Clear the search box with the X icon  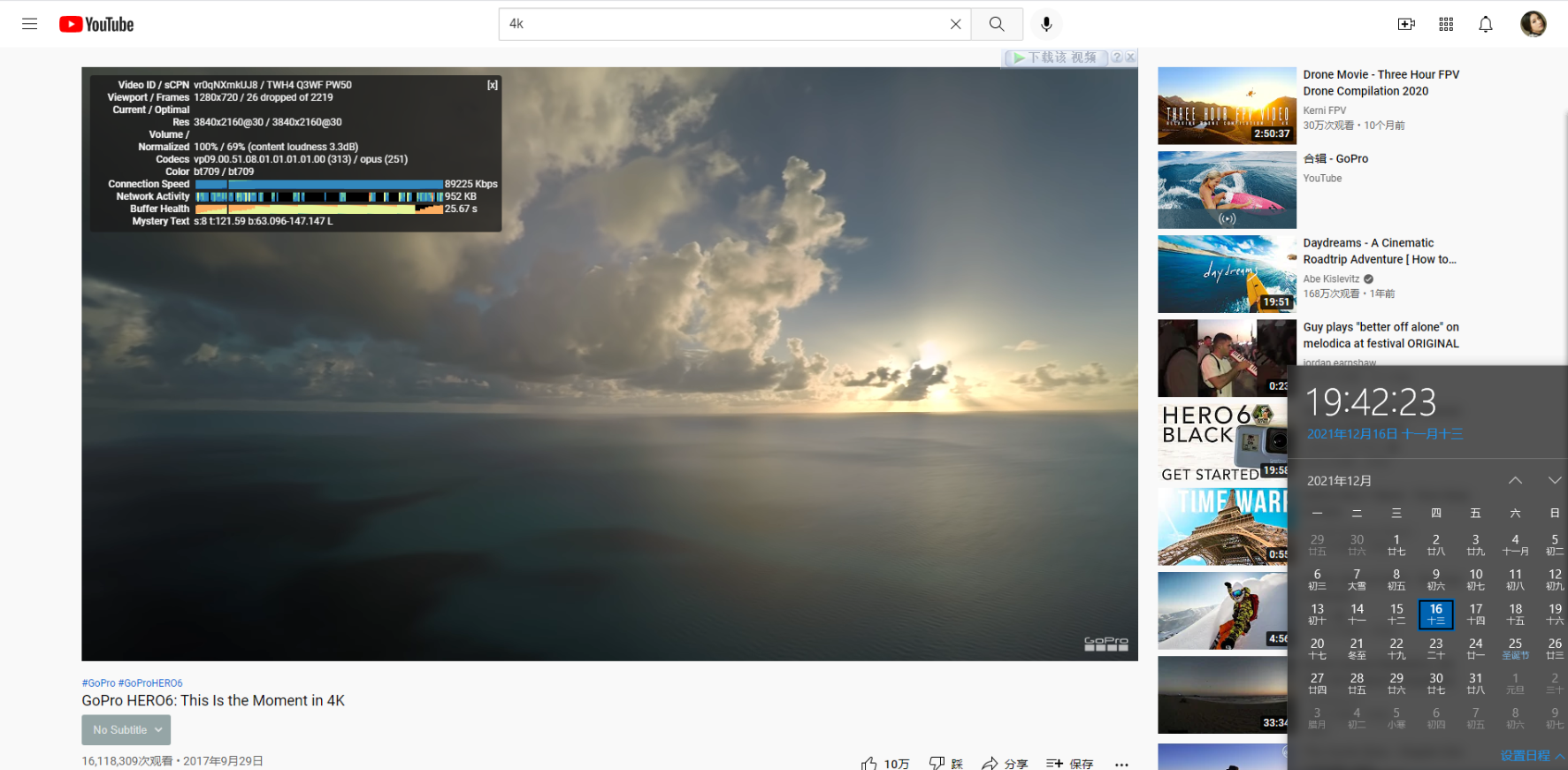click(955, 24)
